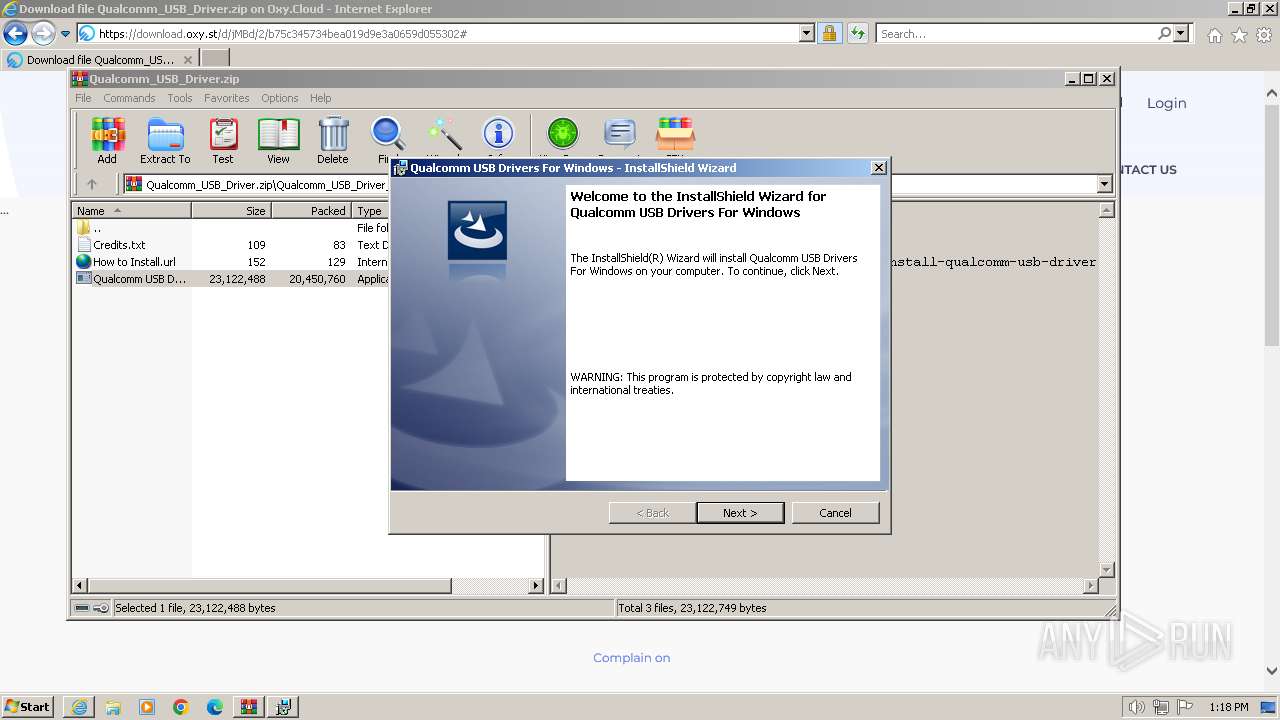Screen dimensions: 1280x720
Task: Open IE recent pages dropdown arrow
Action: pos(65,34)
